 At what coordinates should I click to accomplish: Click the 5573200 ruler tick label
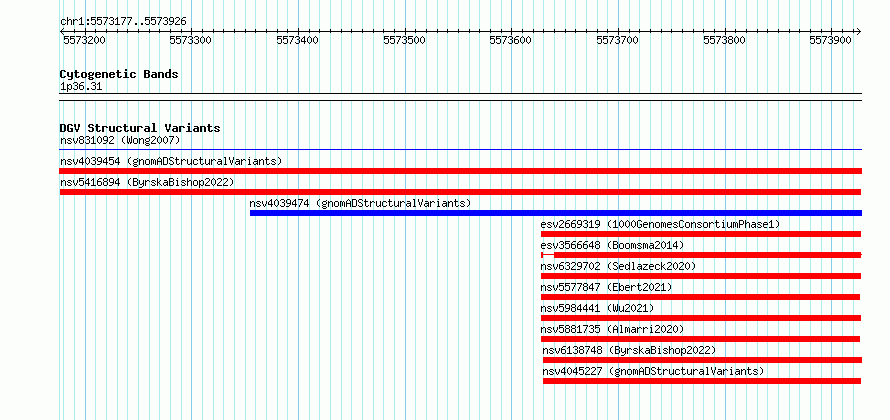(x=84, y=40)
